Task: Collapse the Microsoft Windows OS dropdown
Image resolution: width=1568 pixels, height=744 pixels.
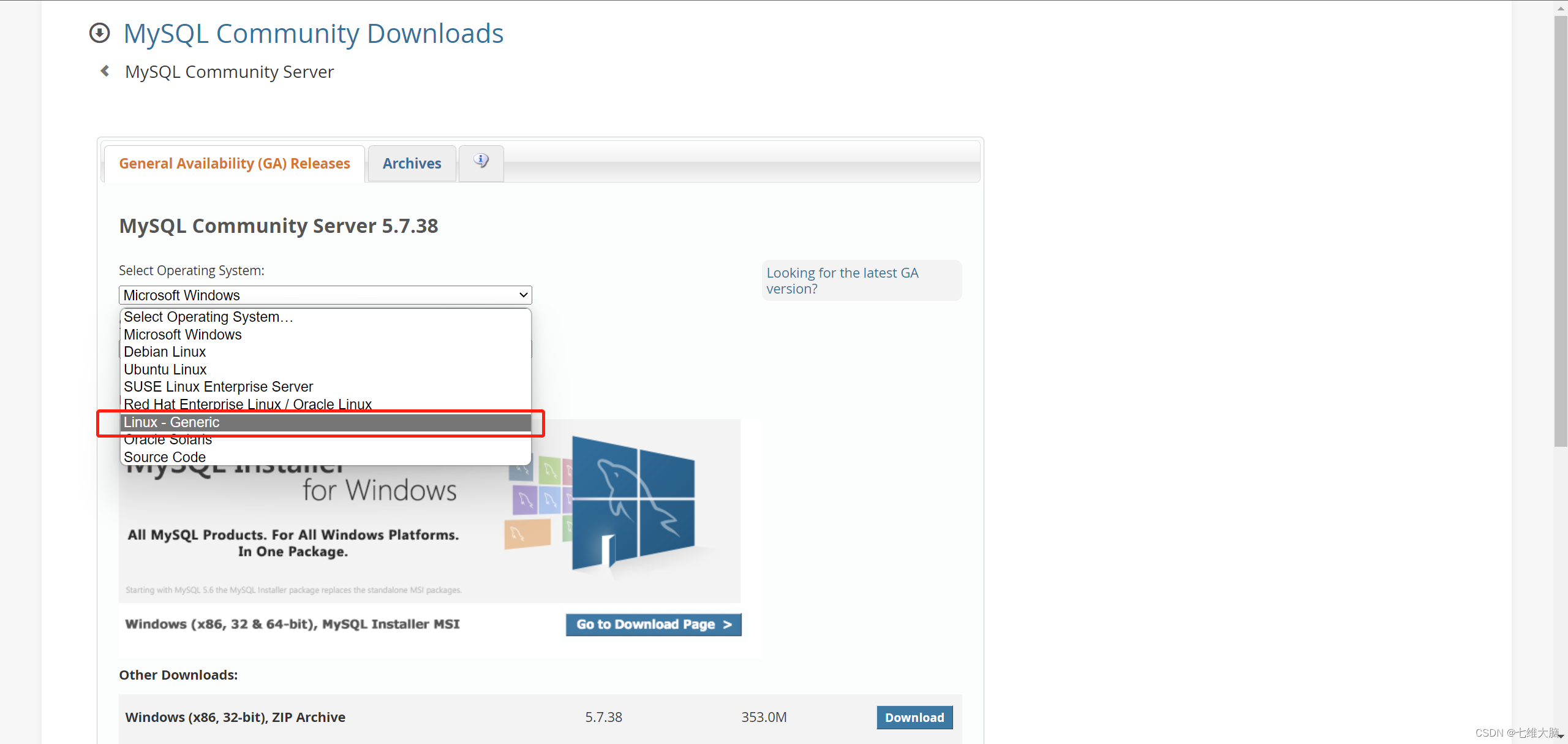Action: click(x=325, y=295)
